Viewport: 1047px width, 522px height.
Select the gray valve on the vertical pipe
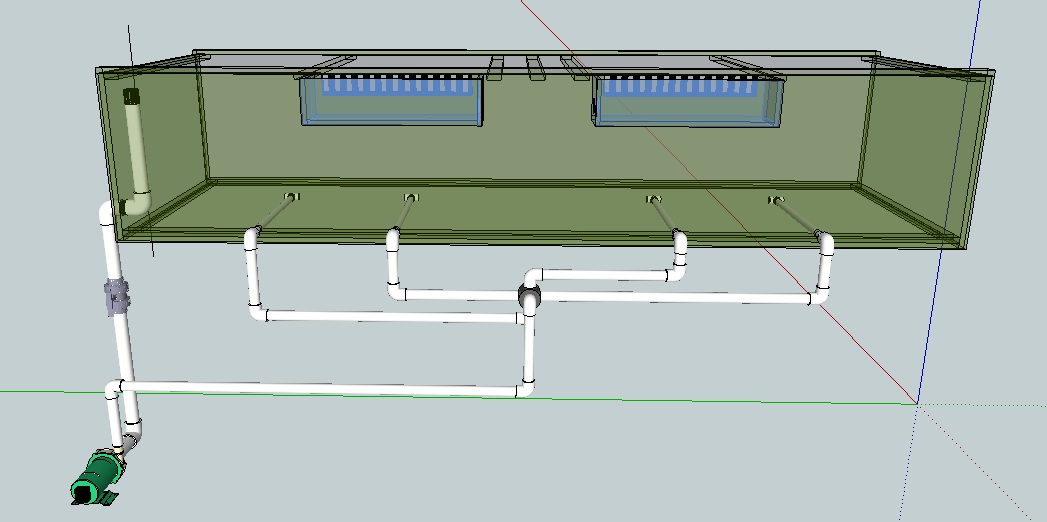click(x=116, y=296)
